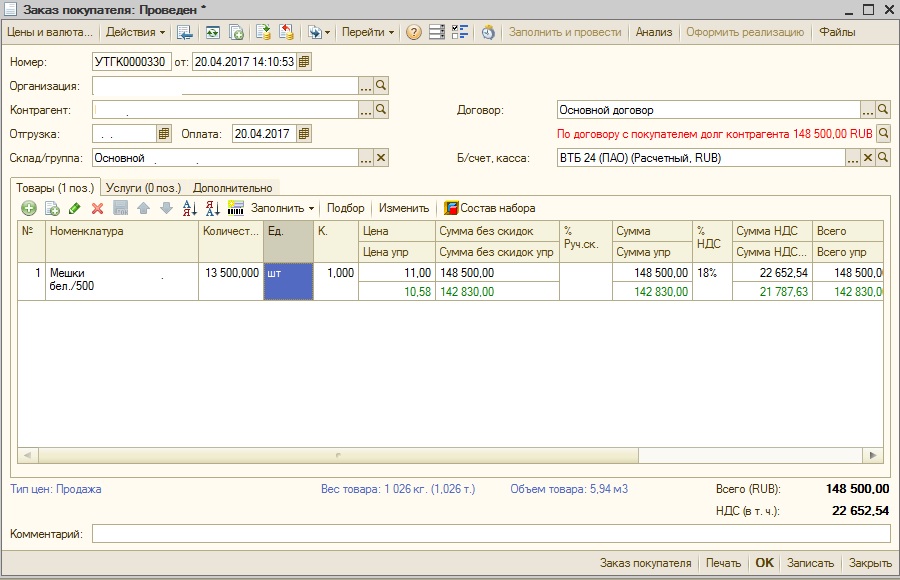The width and height of the screenshot is (900, 580).
Task: Open the Дополнительно tab
Action: [x=232, y=187]
